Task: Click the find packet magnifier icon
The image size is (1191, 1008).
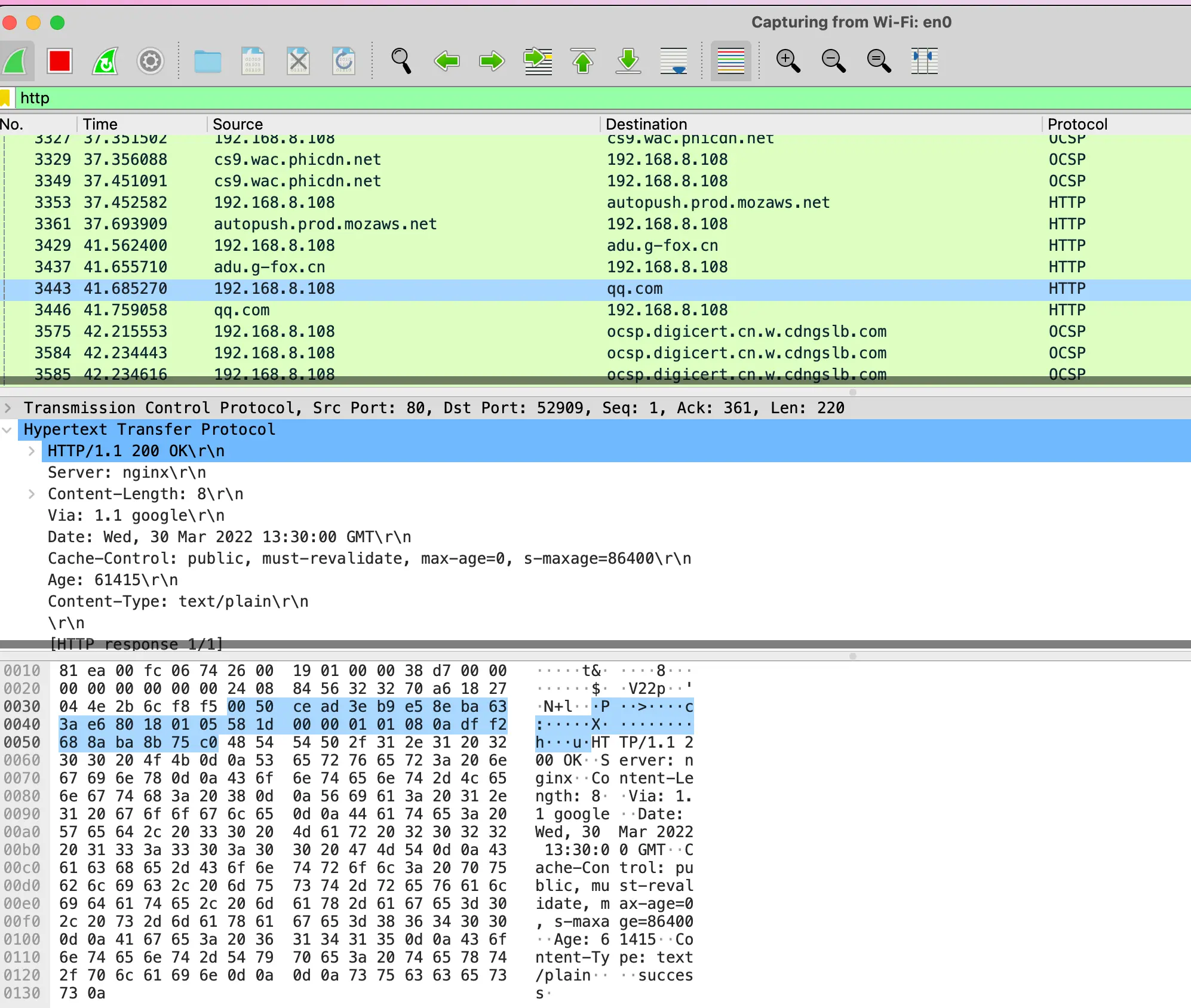Action: [401, 61]
